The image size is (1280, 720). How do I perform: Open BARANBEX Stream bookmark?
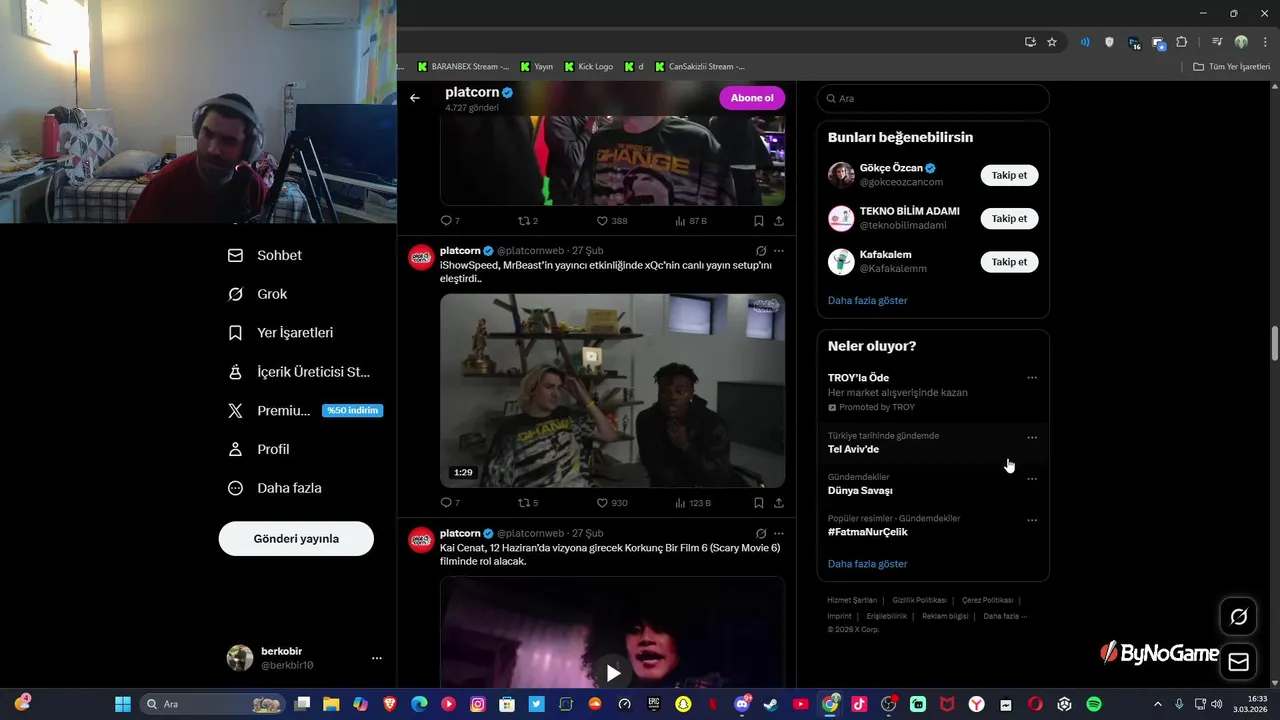click(463, 67)
